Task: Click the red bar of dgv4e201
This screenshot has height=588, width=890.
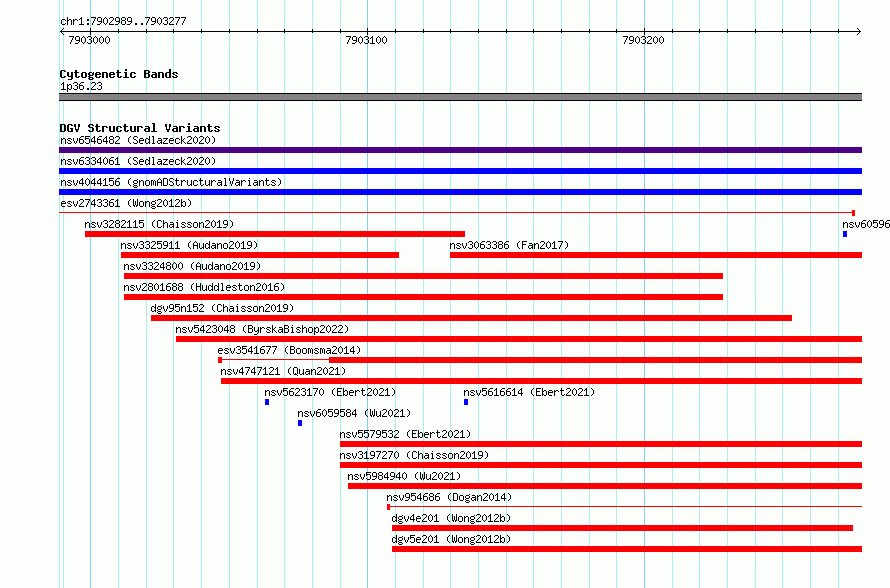Action: [x=622, y=528]
